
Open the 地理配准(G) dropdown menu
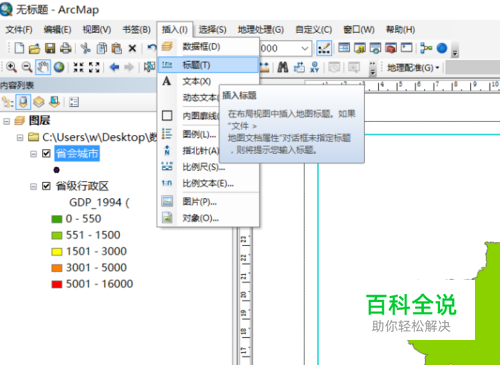pyautogui.click(x=413, y=68)
